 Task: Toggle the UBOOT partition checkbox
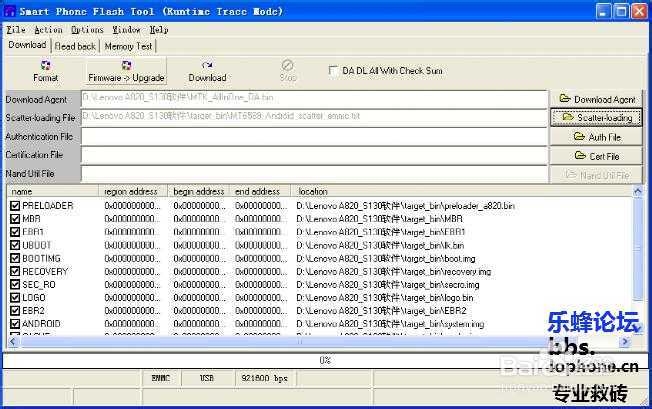pos(15,245)
